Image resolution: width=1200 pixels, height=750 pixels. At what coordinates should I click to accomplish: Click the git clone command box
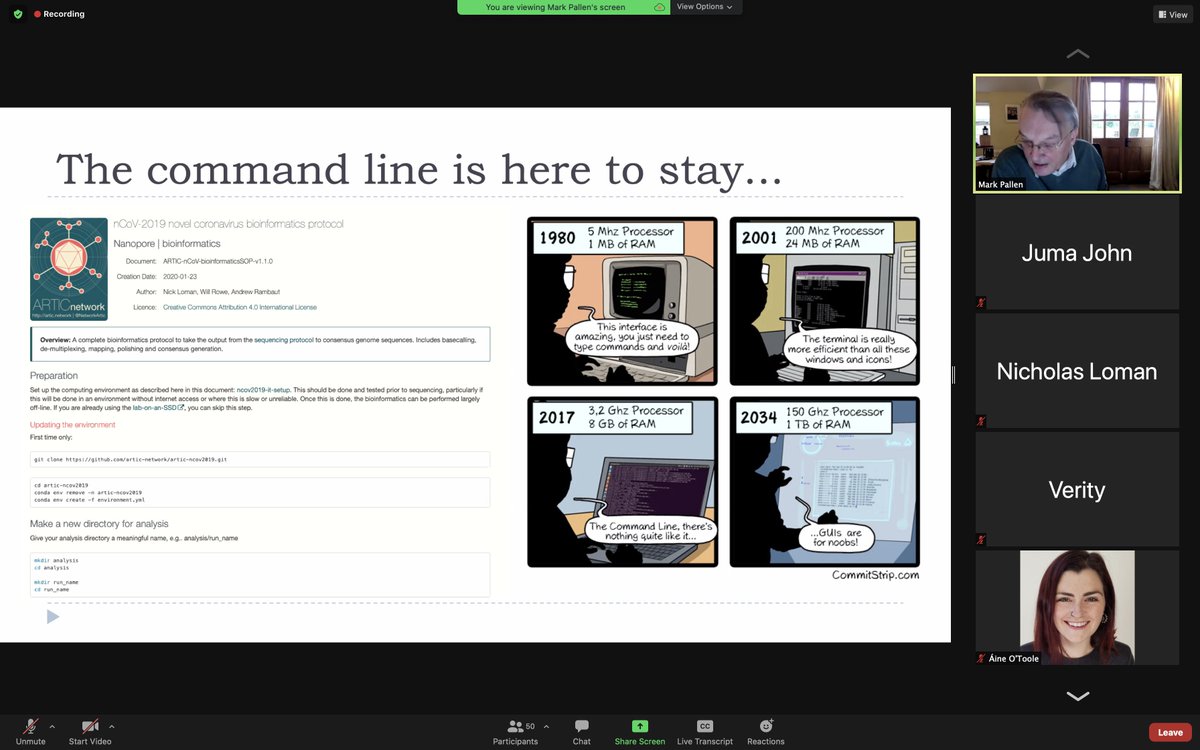[x=260, y=459]
